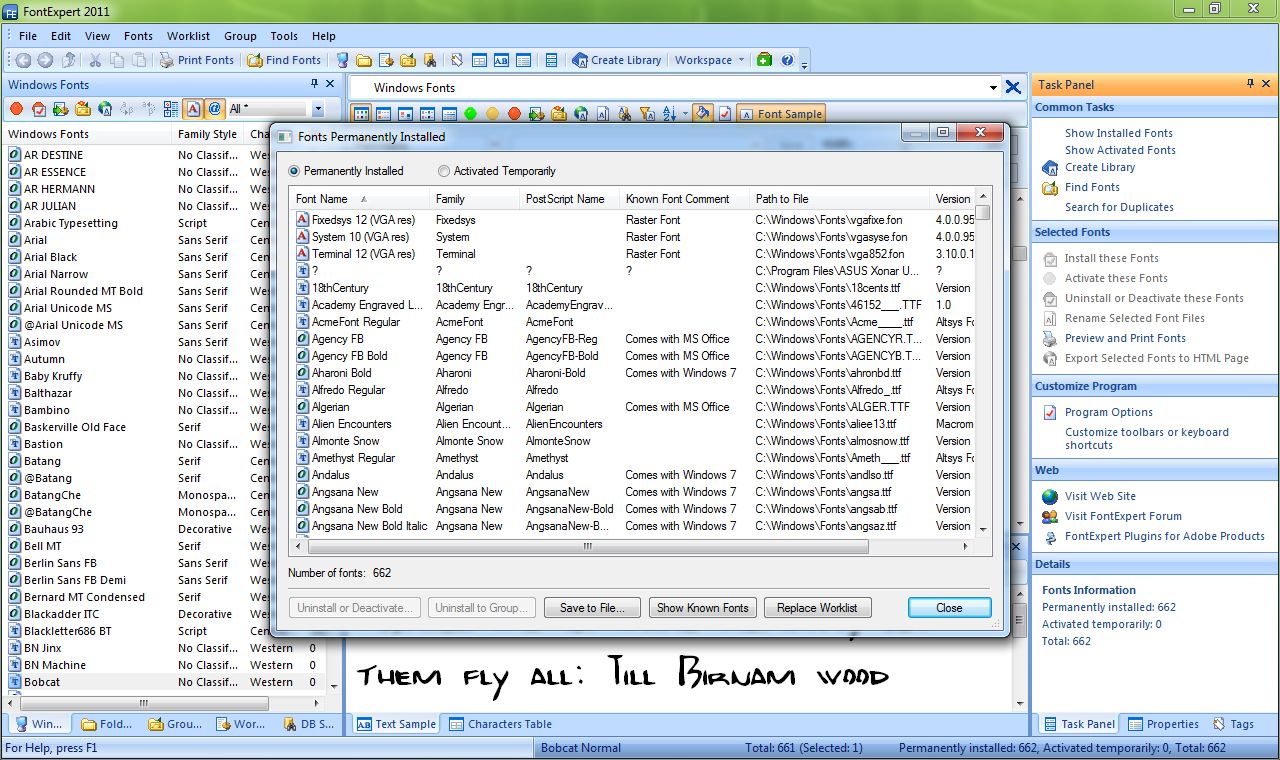
Task: Click the funnel filter icon in font view toolbar
Action: [x=646, y=114]
